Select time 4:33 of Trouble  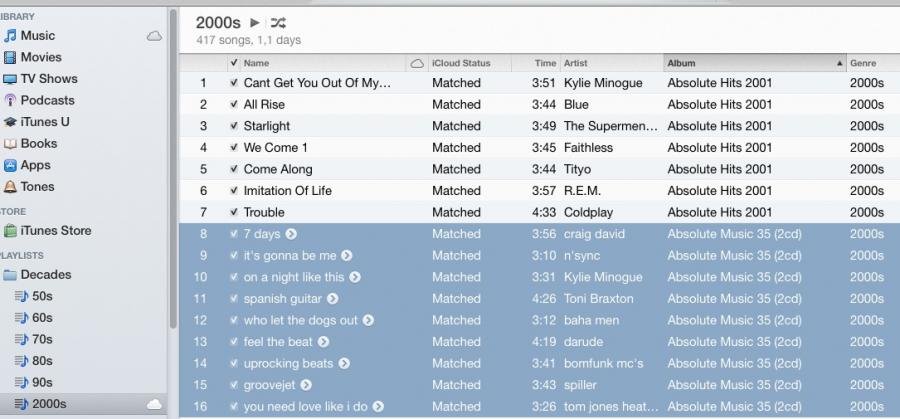544,212
